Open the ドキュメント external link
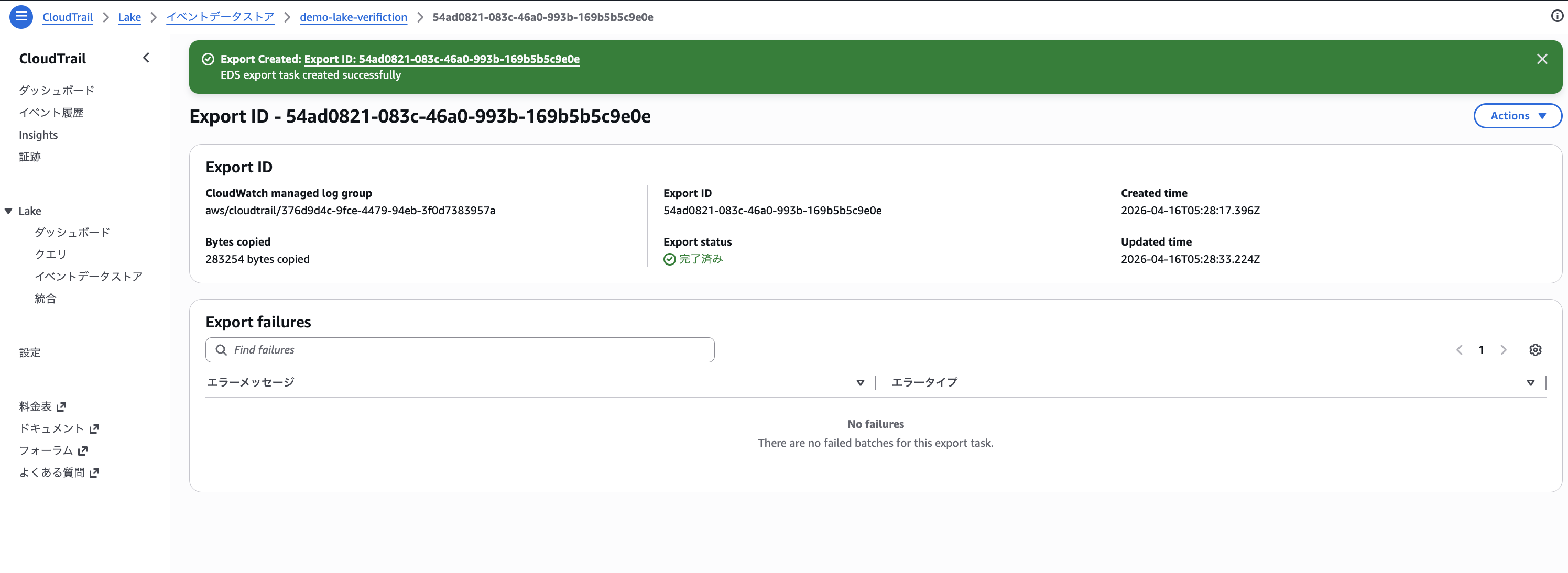This screenshot has width=1568, height=573. tap(59, 428)
